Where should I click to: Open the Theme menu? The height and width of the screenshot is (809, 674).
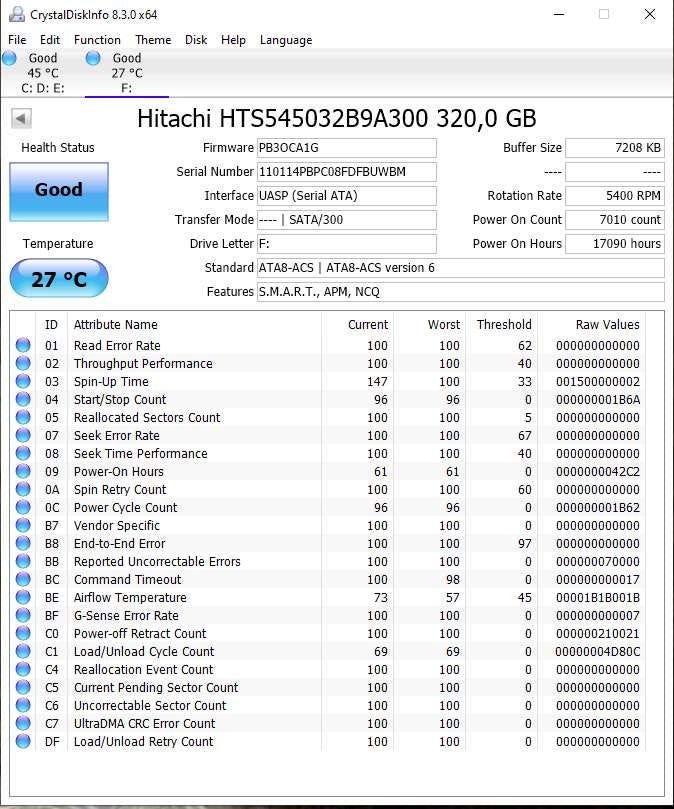(x=153, y=40)
